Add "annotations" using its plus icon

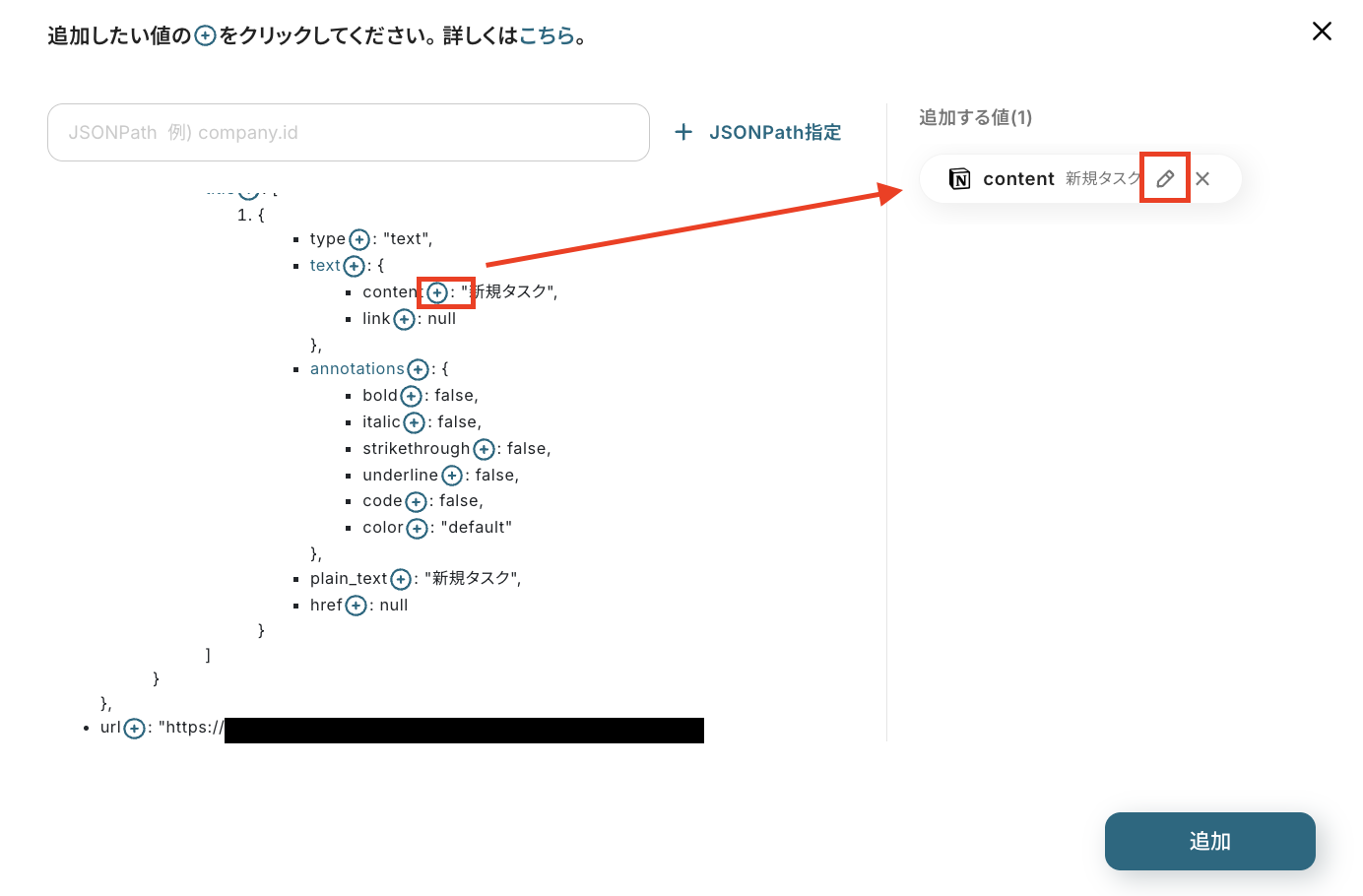point(418,370)
